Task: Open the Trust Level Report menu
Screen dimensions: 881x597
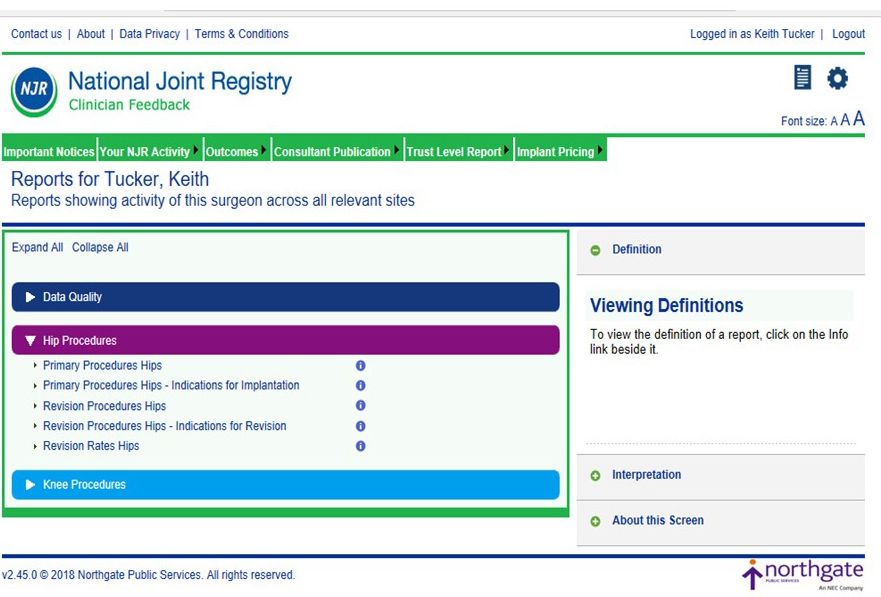Action: tap(458, 152)
